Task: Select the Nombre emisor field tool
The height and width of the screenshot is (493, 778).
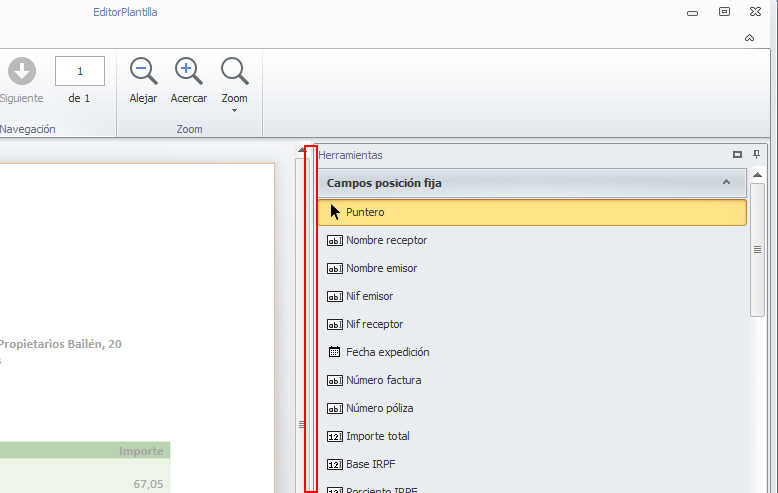Action: click(532, 268)
